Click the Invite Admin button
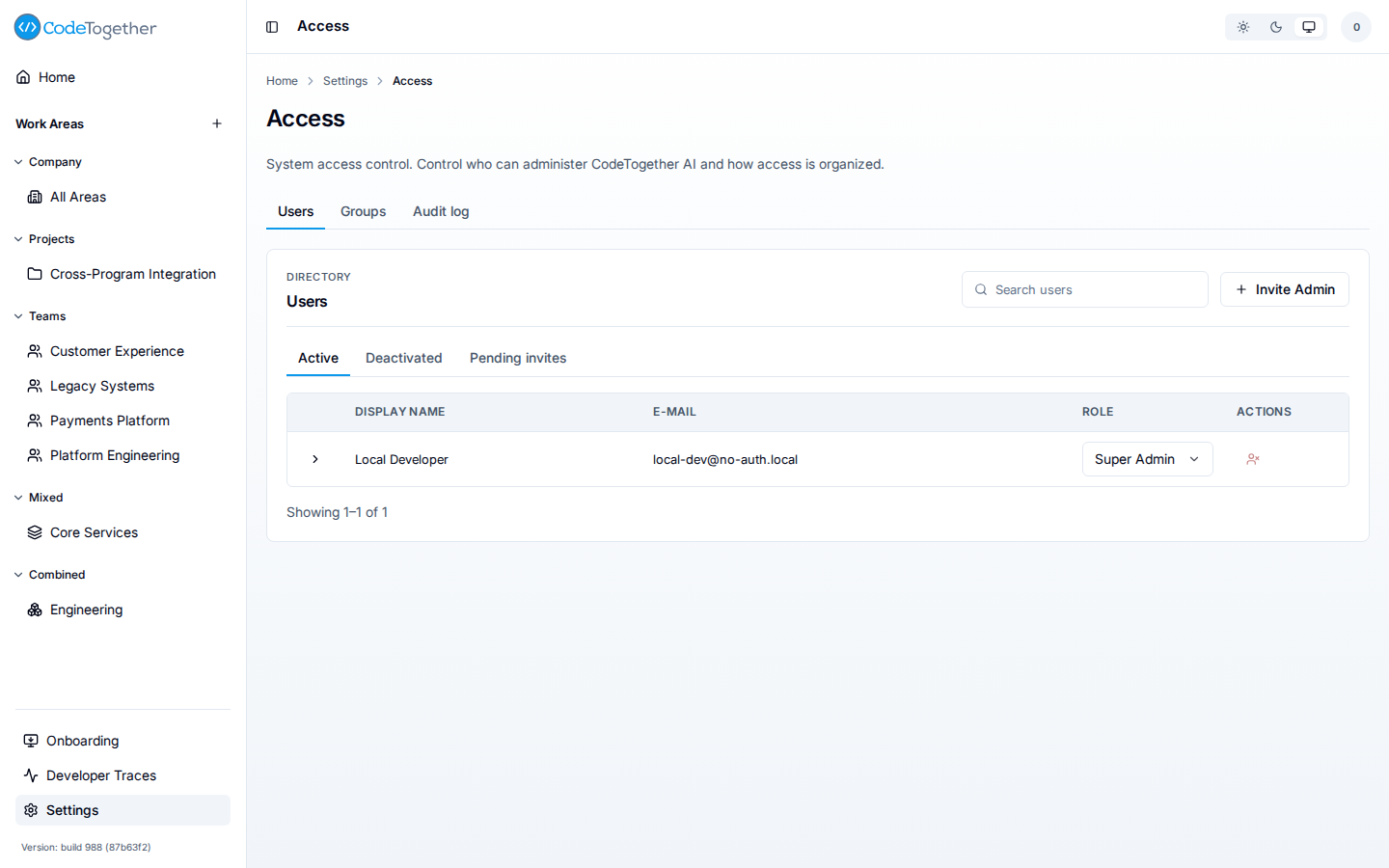This screenshot has width=1389, height=868. (x=1284, y=289)
